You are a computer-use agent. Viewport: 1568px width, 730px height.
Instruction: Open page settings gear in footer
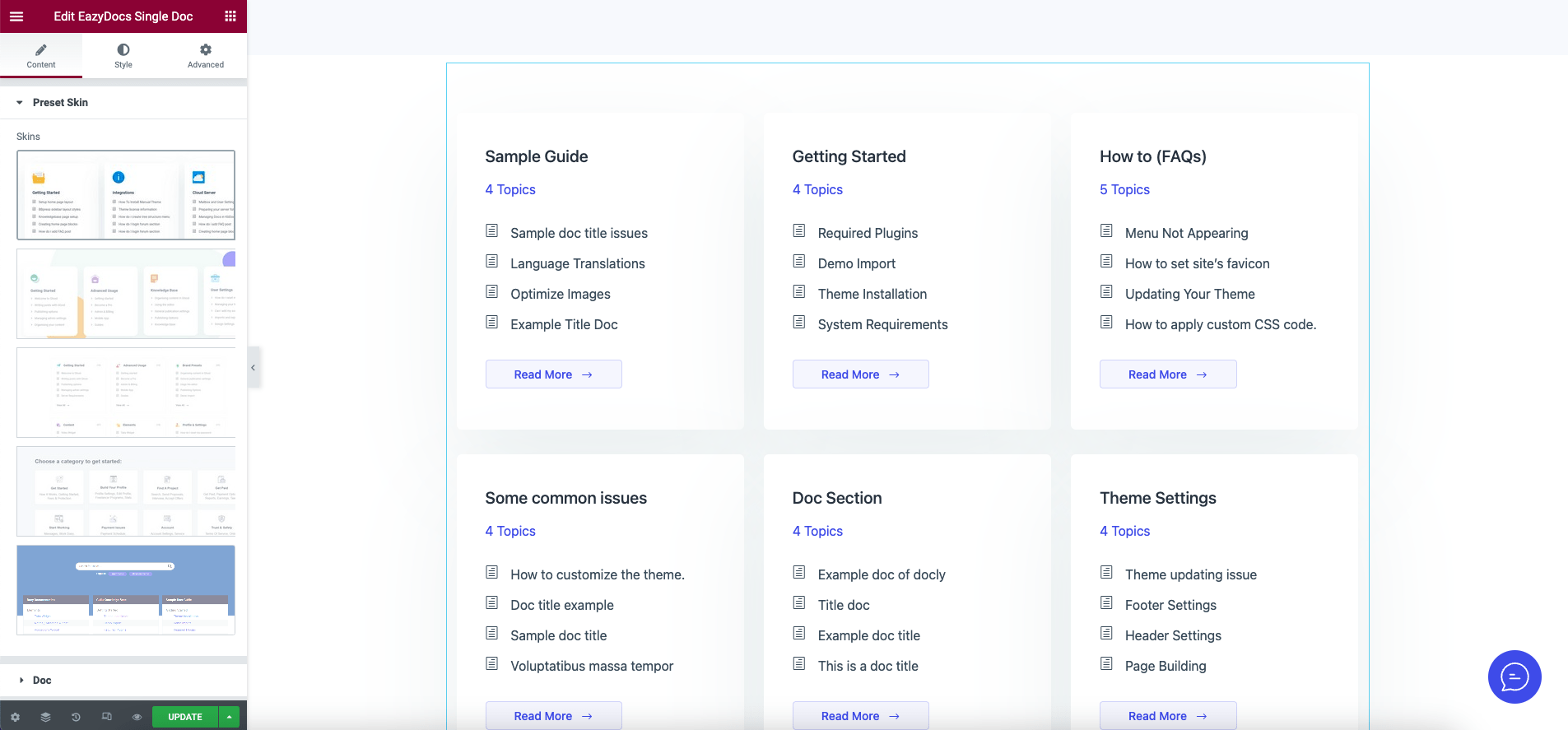point(15,717)
